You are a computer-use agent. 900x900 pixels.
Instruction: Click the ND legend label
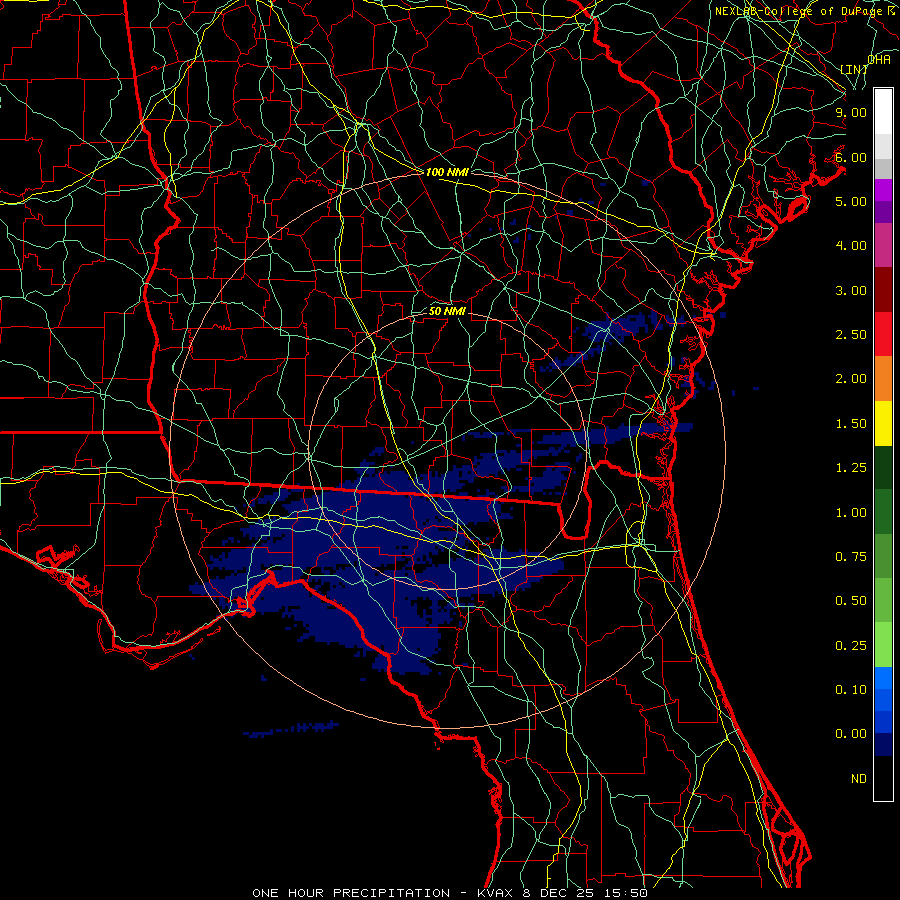(859, 779)
